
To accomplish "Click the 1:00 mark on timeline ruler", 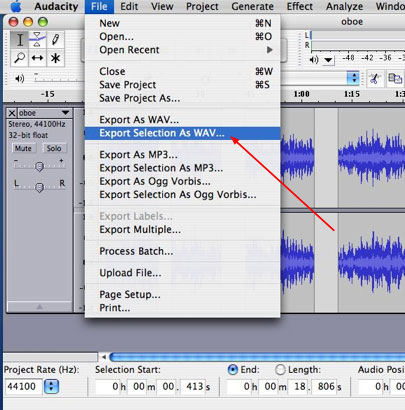I will tap(301, 94).
